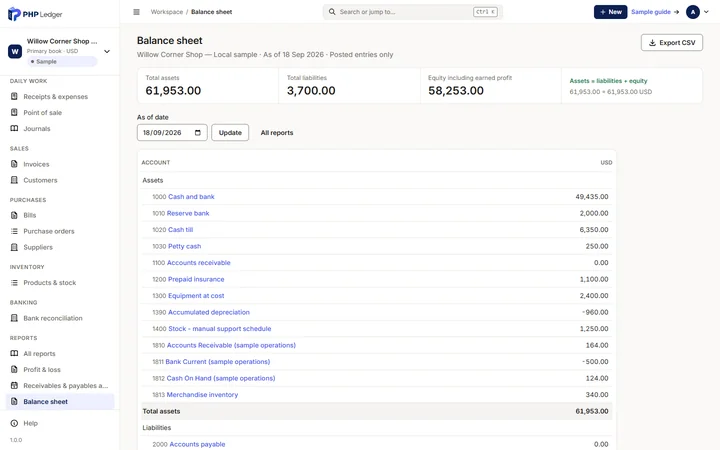Click the Workspace breadcrumb link
Screen dimensions: 720x450
[x=167, y=12]
